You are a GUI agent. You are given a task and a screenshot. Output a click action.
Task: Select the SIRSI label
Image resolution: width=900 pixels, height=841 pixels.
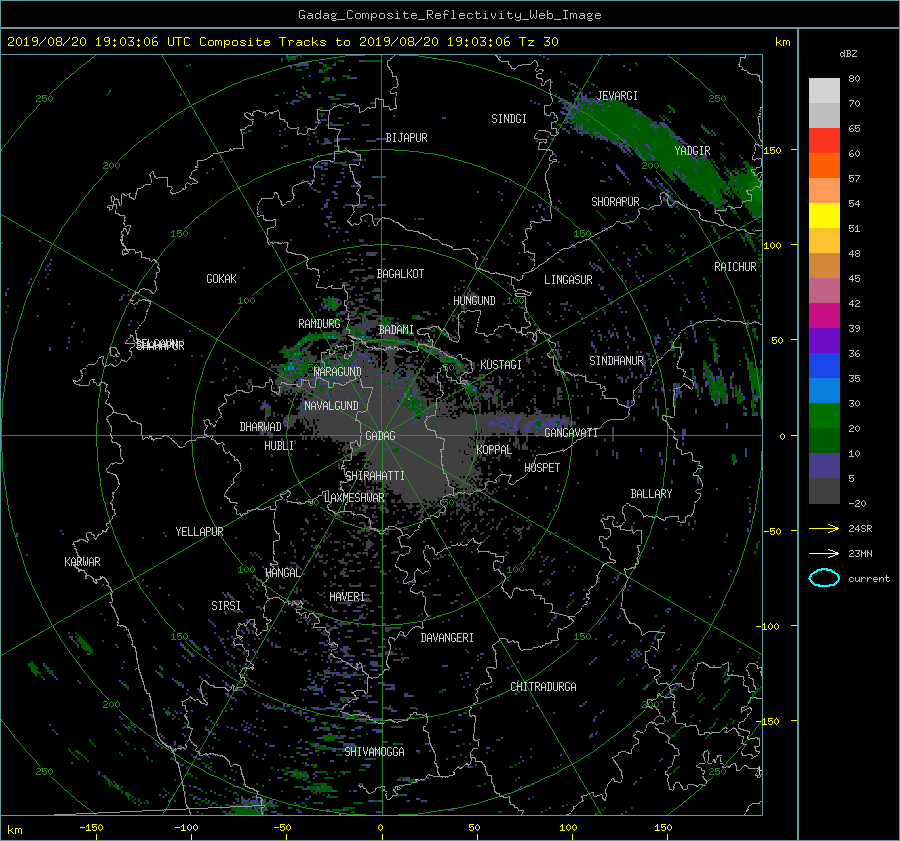[226, 606]
